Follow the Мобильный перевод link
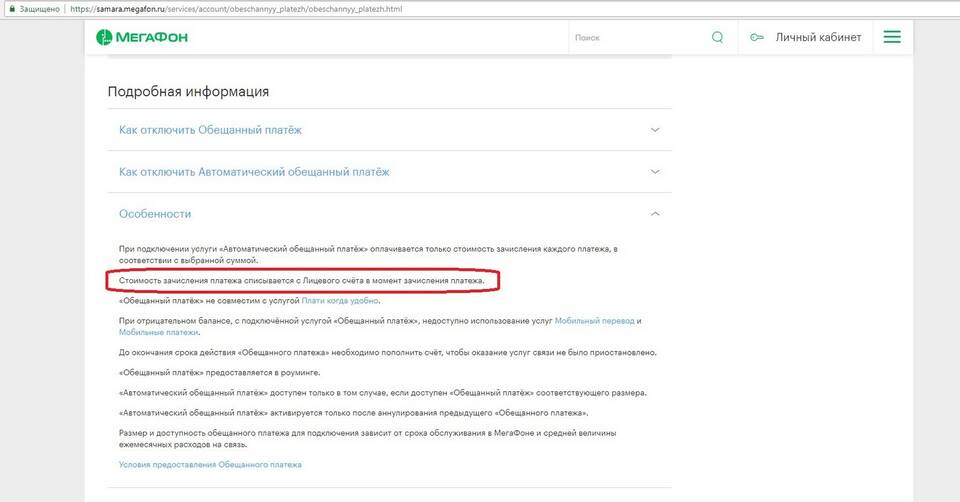Screen dimensions: 960x502 pos(594,321)
